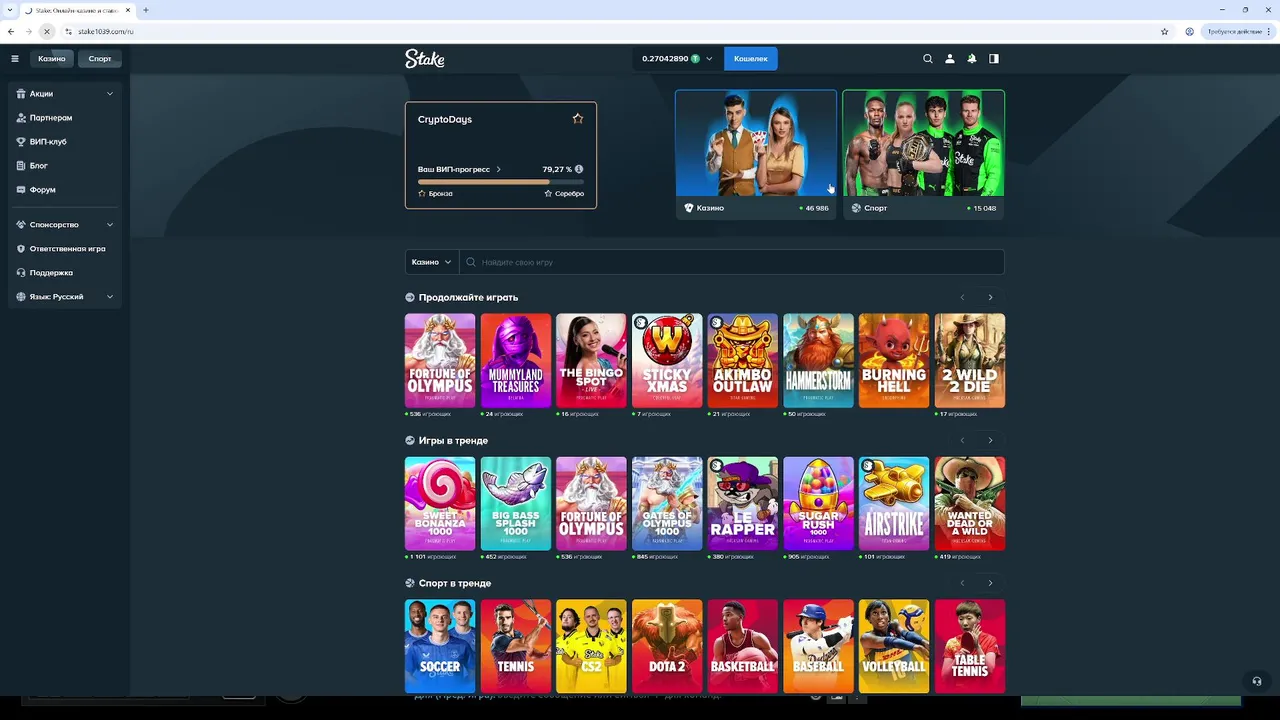Image resolution: width=1280 pixels, height=720 pixels.
Task: Show next sports in Спорт в тренде
Action: click(x=991, y=583)
